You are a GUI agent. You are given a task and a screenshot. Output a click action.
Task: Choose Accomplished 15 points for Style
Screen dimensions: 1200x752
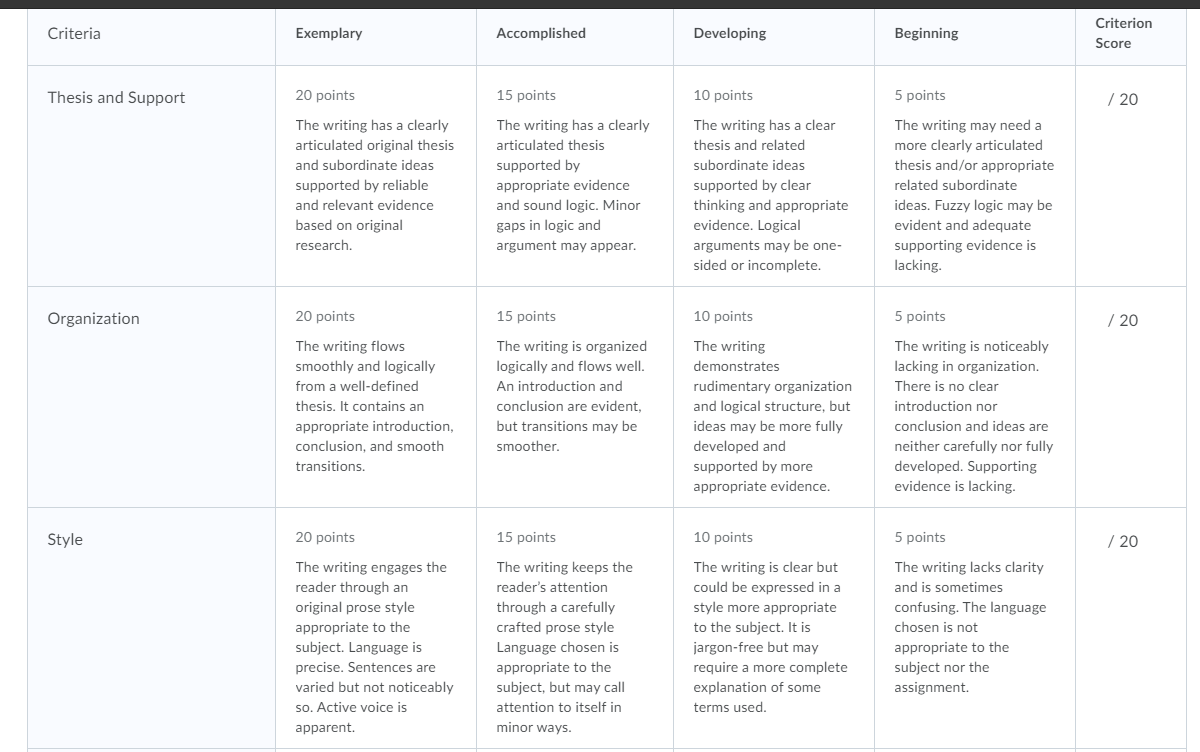coord(575,628)
